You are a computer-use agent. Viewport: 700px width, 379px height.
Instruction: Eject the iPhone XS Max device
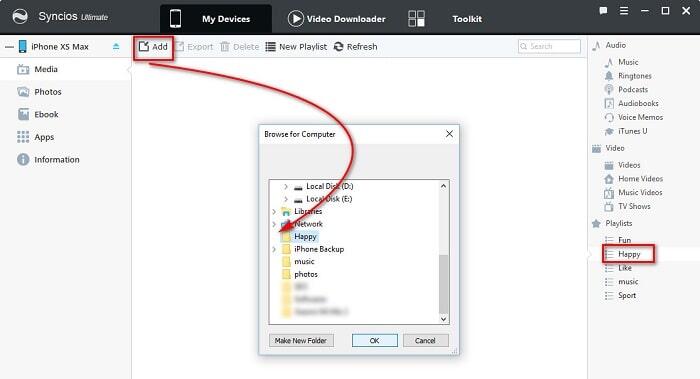[x=116, y=46]
